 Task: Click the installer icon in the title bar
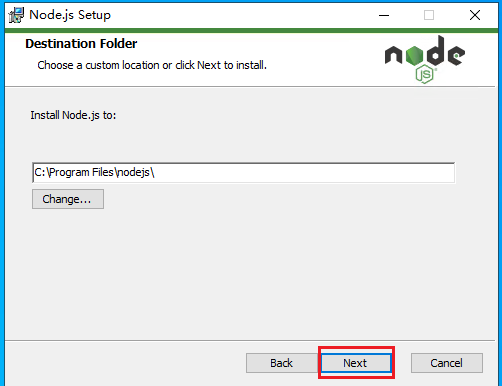[x=16, y=15]
